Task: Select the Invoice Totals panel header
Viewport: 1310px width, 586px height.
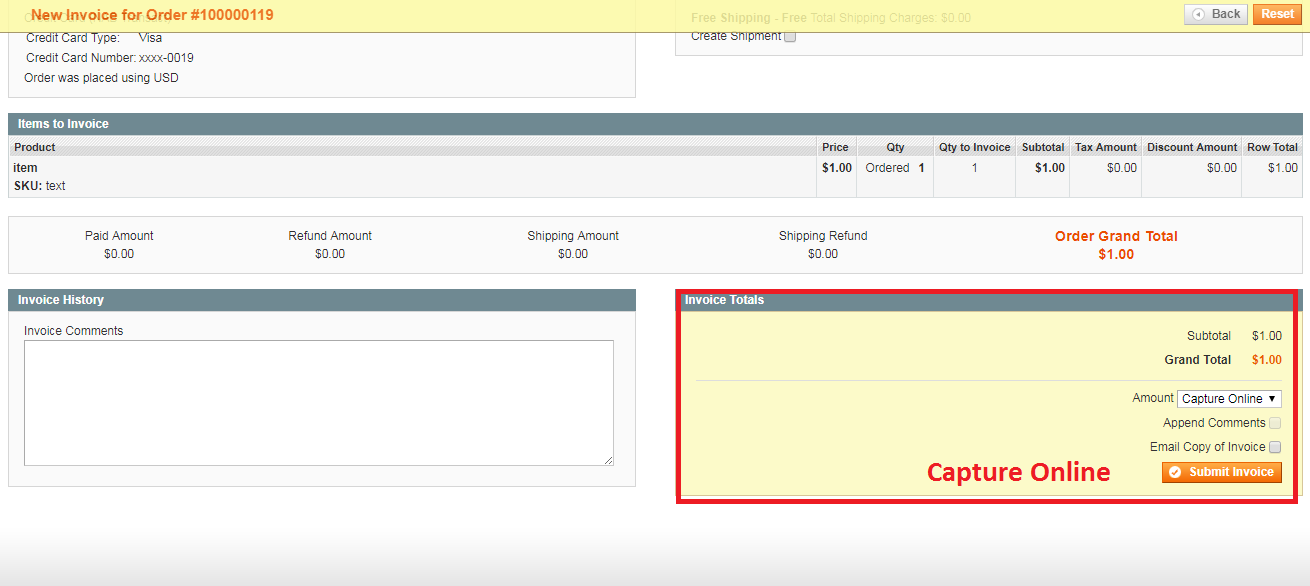Action: point(724,300)
